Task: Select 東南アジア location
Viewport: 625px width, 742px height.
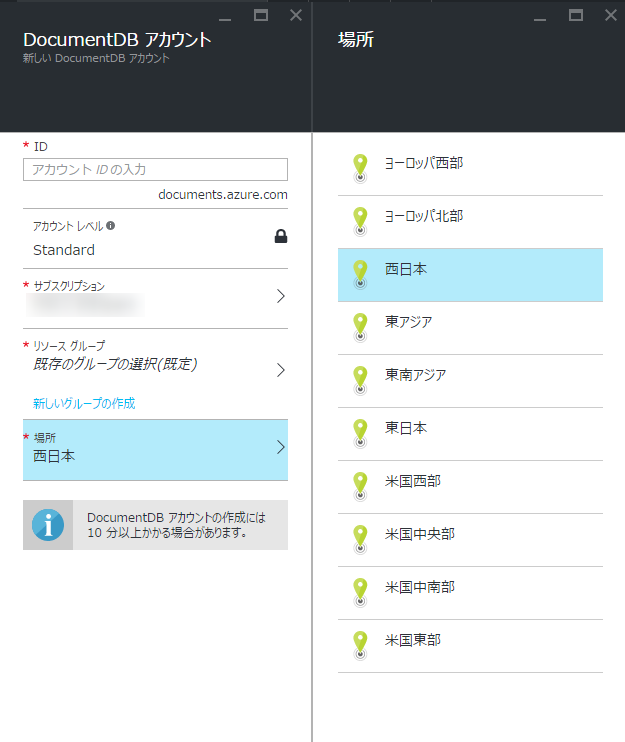Action: [x=470, y=381]
